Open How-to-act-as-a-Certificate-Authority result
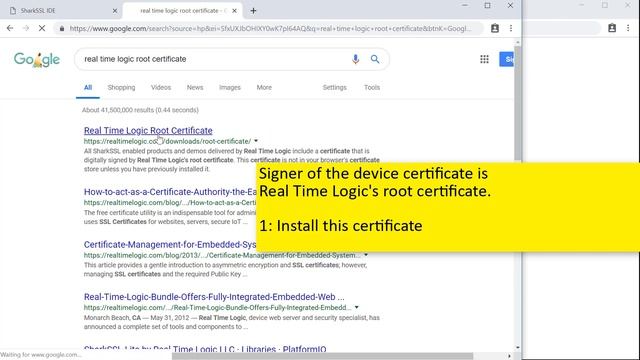640x360 pixels. (170, 192)
